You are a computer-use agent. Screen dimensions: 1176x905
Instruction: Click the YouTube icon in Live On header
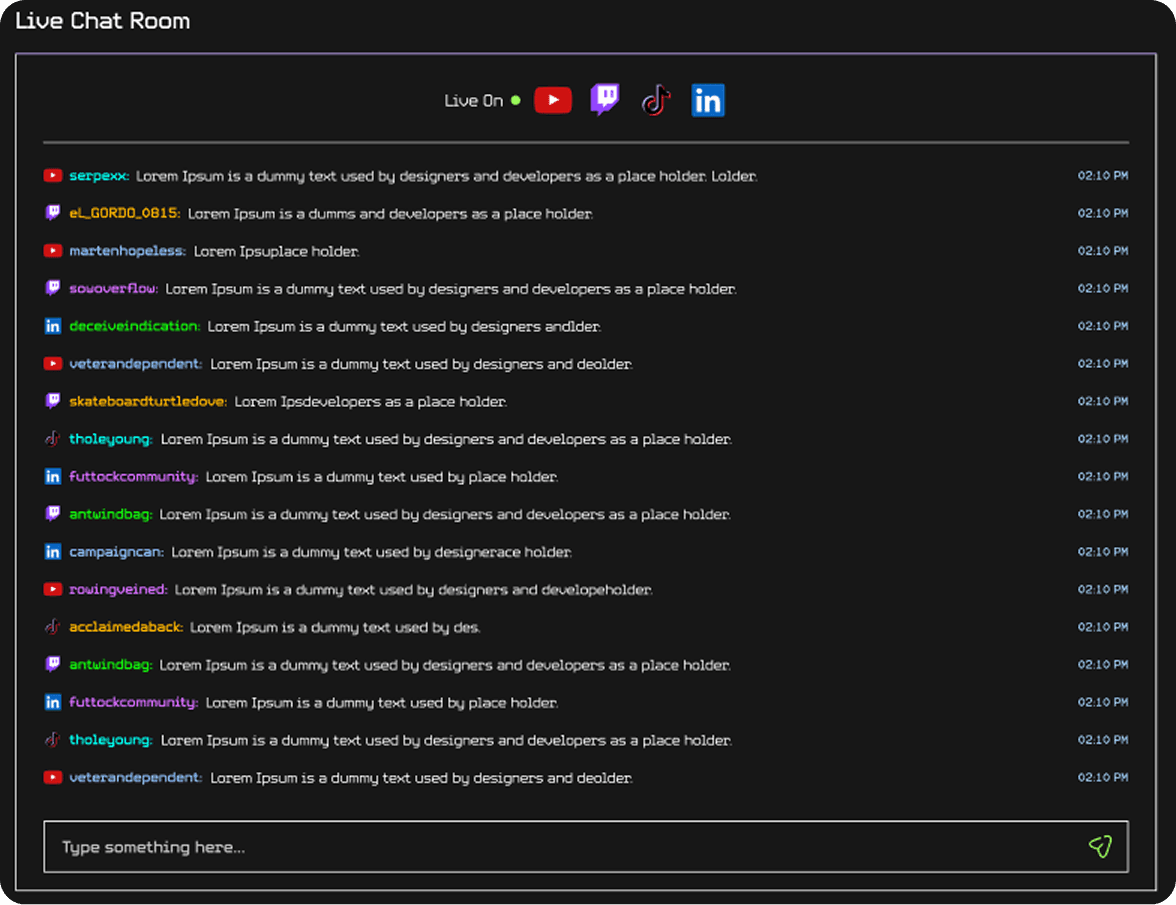(x=553, y=100)
